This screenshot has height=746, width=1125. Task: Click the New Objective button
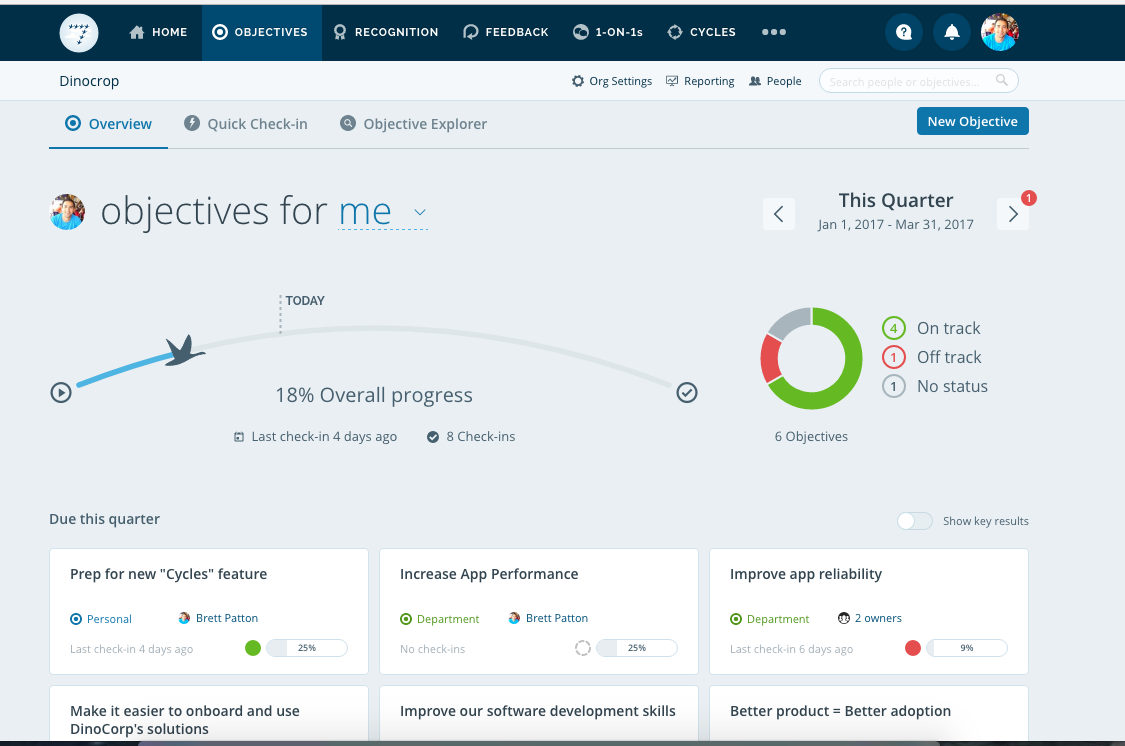point(972,121)
